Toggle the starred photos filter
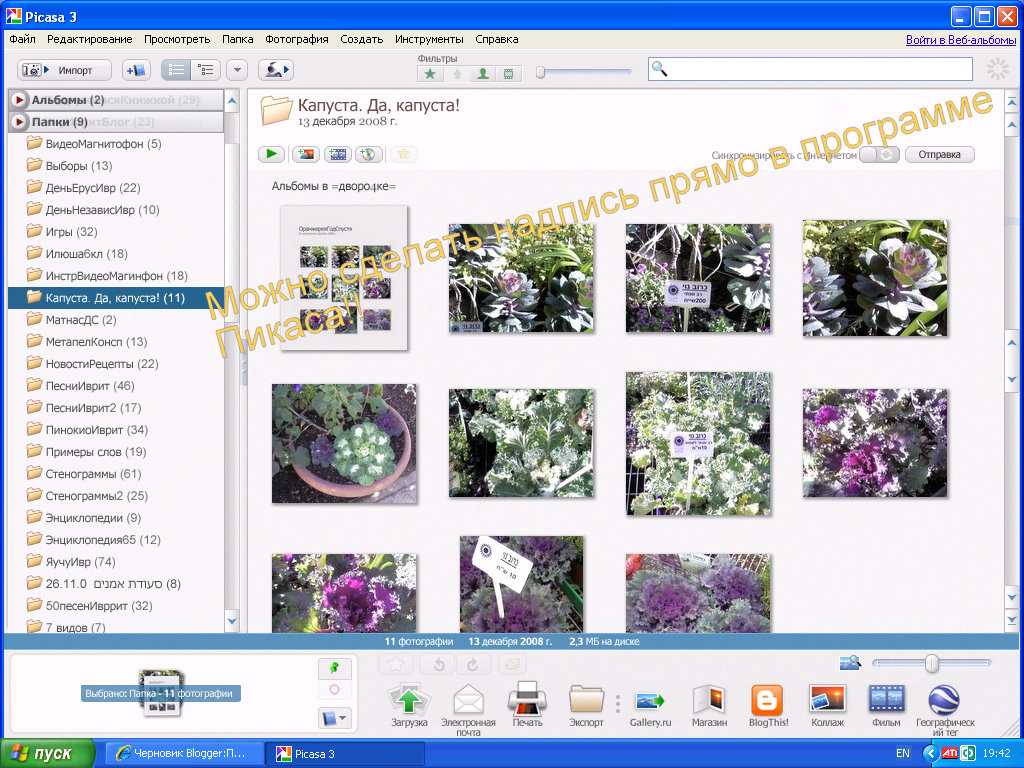The image size is (1024, 768). (430, 73)
